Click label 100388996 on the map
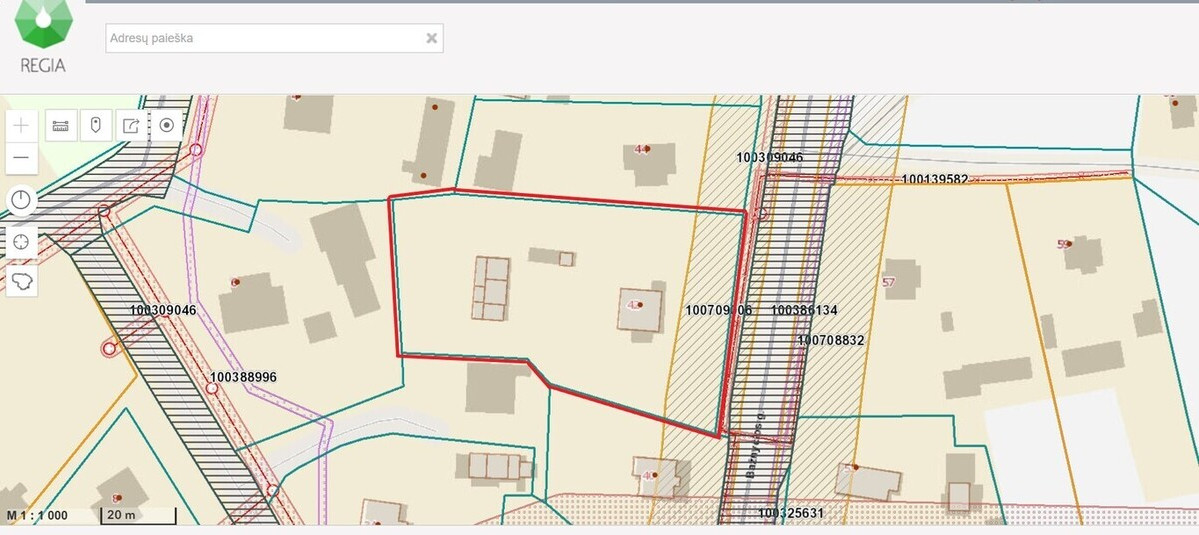1199x535 pixels. point(243,378)
